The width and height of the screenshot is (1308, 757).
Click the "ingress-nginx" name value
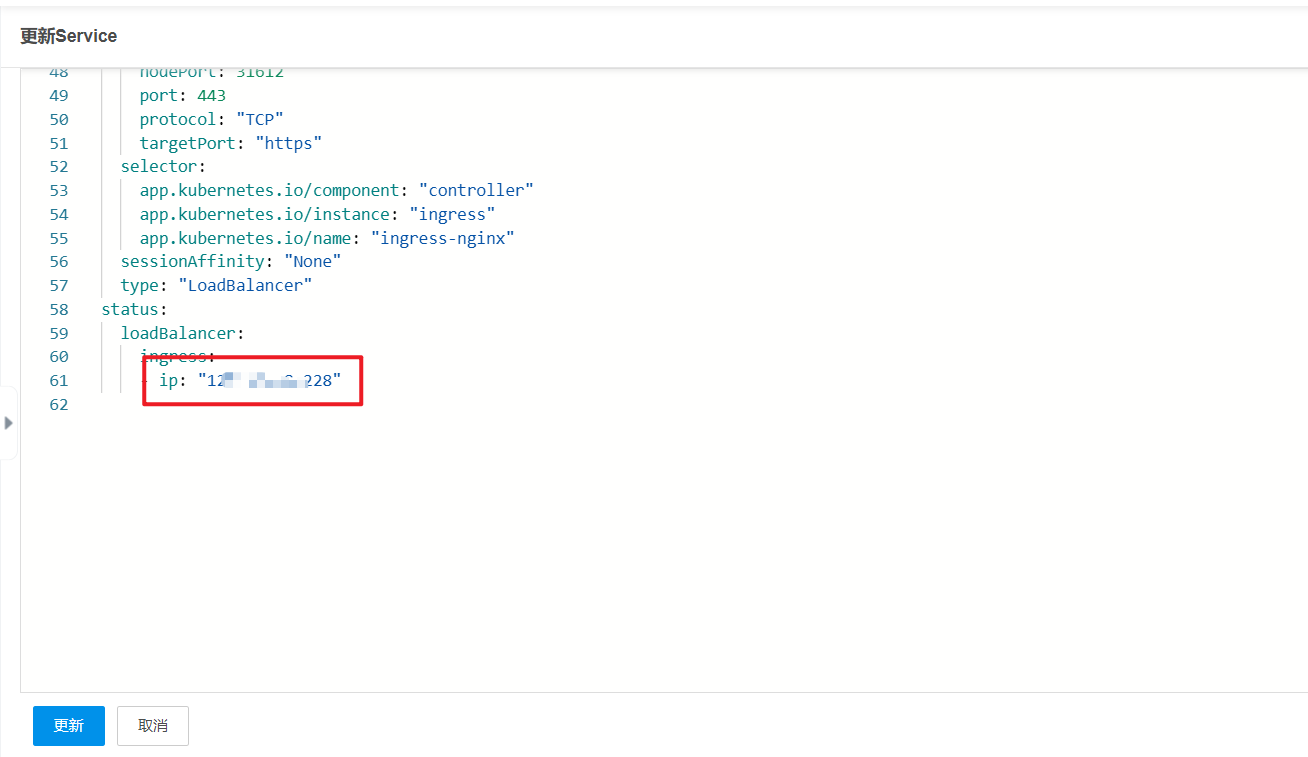[442, 238]
